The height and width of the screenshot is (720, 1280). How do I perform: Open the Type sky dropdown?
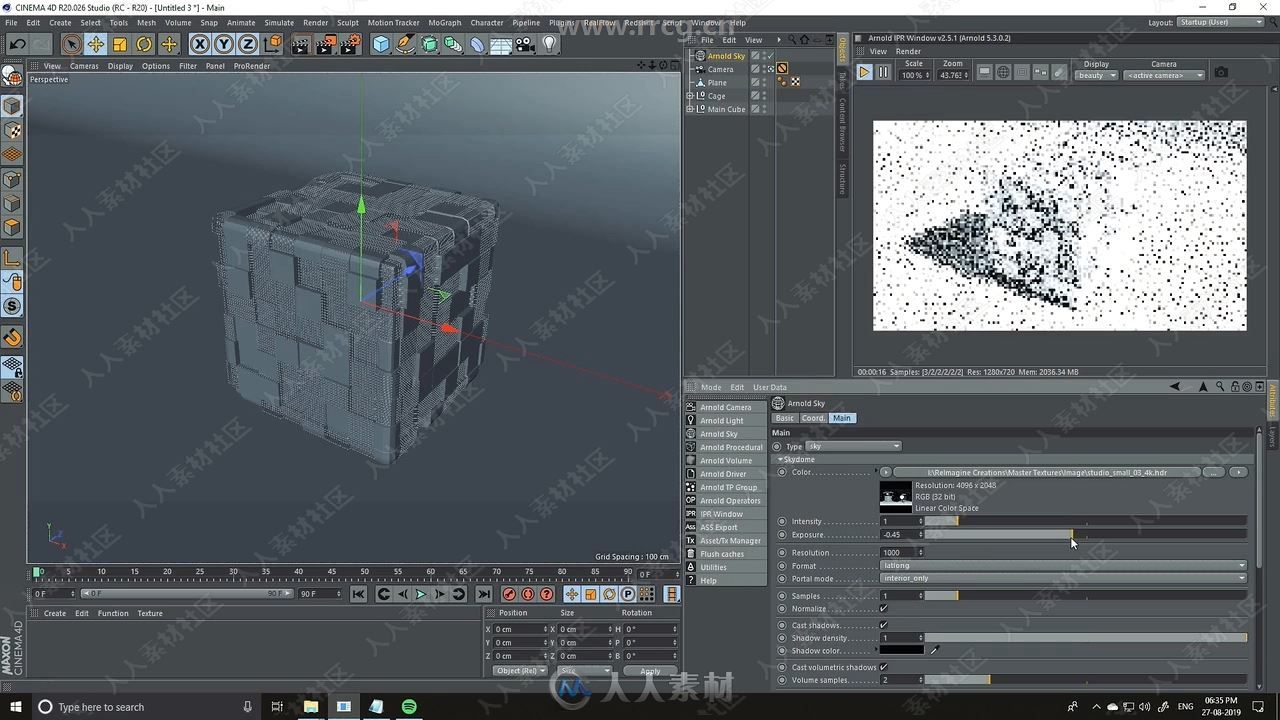[x=853, y=446]
